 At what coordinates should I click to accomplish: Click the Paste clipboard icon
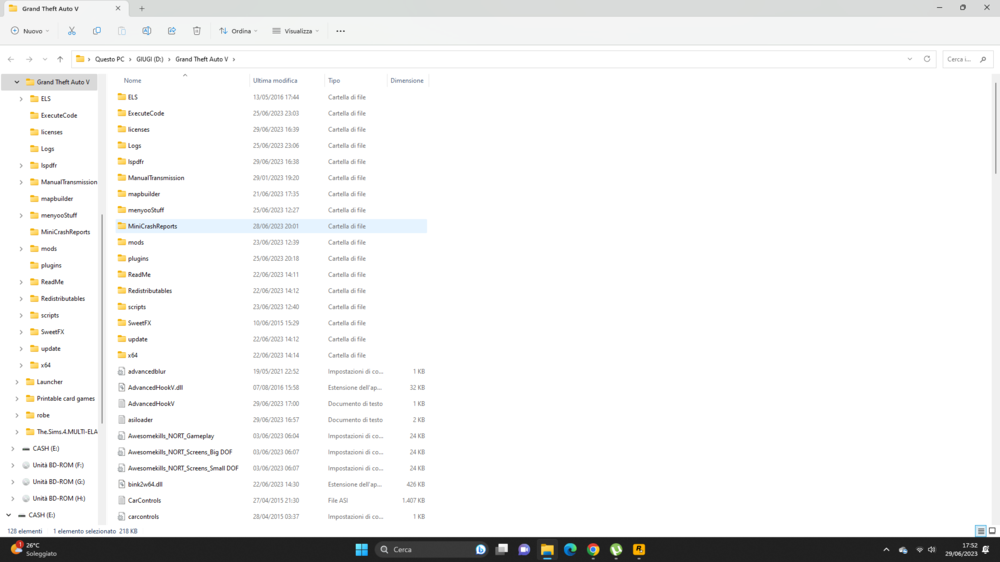(122, 31)
